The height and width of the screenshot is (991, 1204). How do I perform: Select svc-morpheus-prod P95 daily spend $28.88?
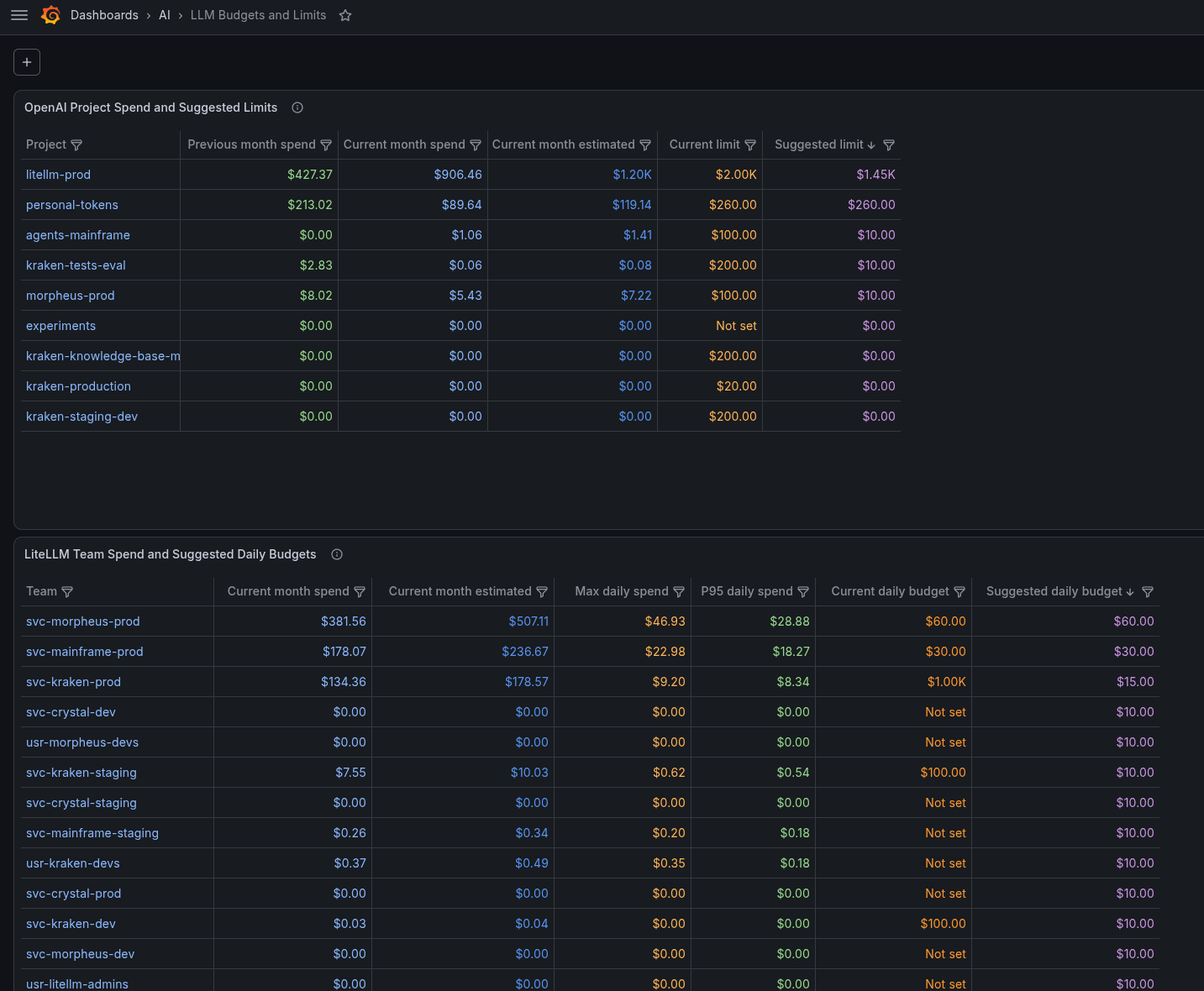[790, 621]
